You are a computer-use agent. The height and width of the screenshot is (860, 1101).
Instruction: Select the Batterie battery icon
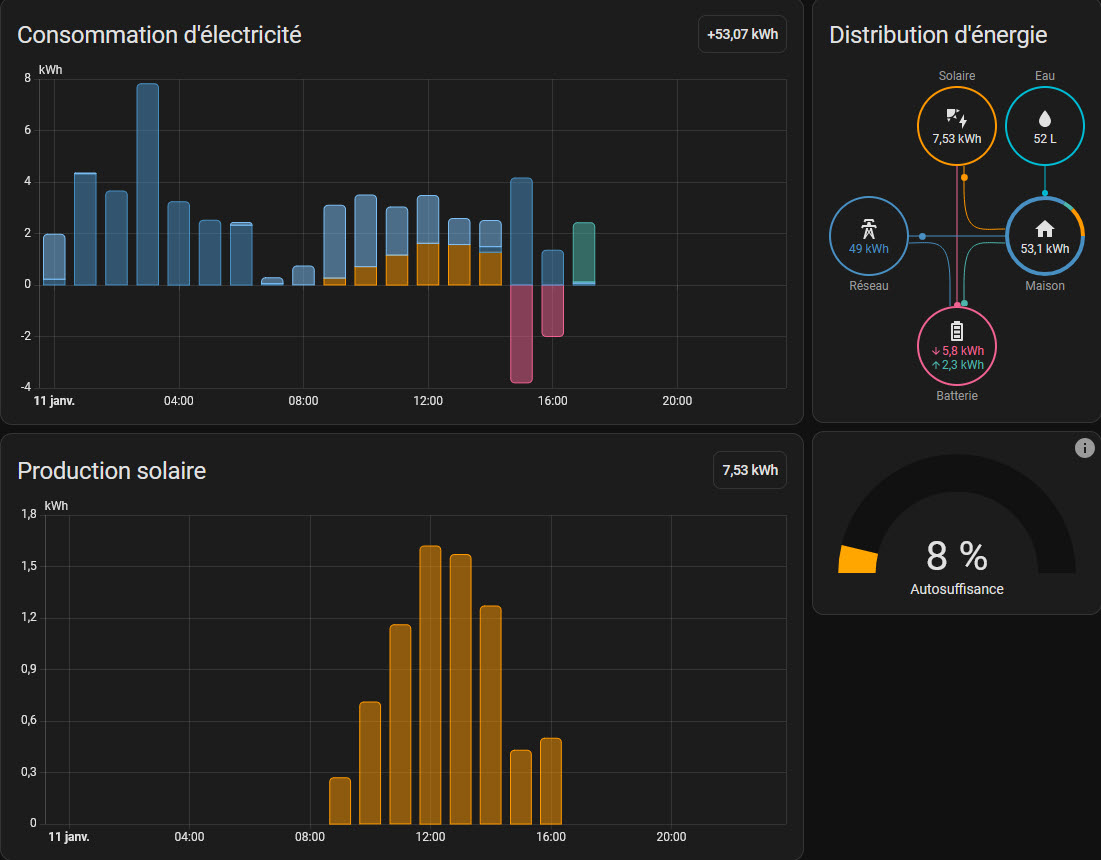[x=957, y=331]
